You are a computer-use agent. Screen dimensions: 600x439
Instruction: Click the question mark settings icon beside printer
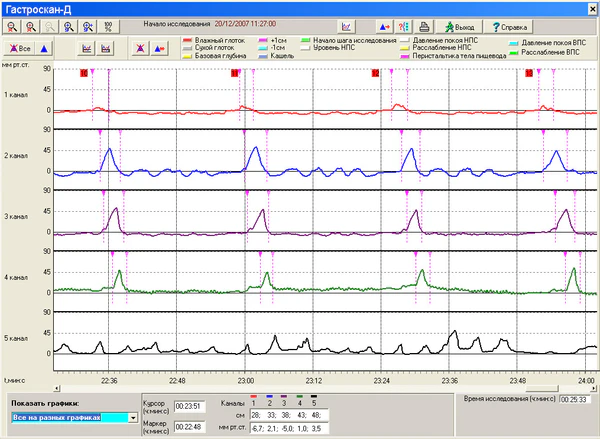405,26
